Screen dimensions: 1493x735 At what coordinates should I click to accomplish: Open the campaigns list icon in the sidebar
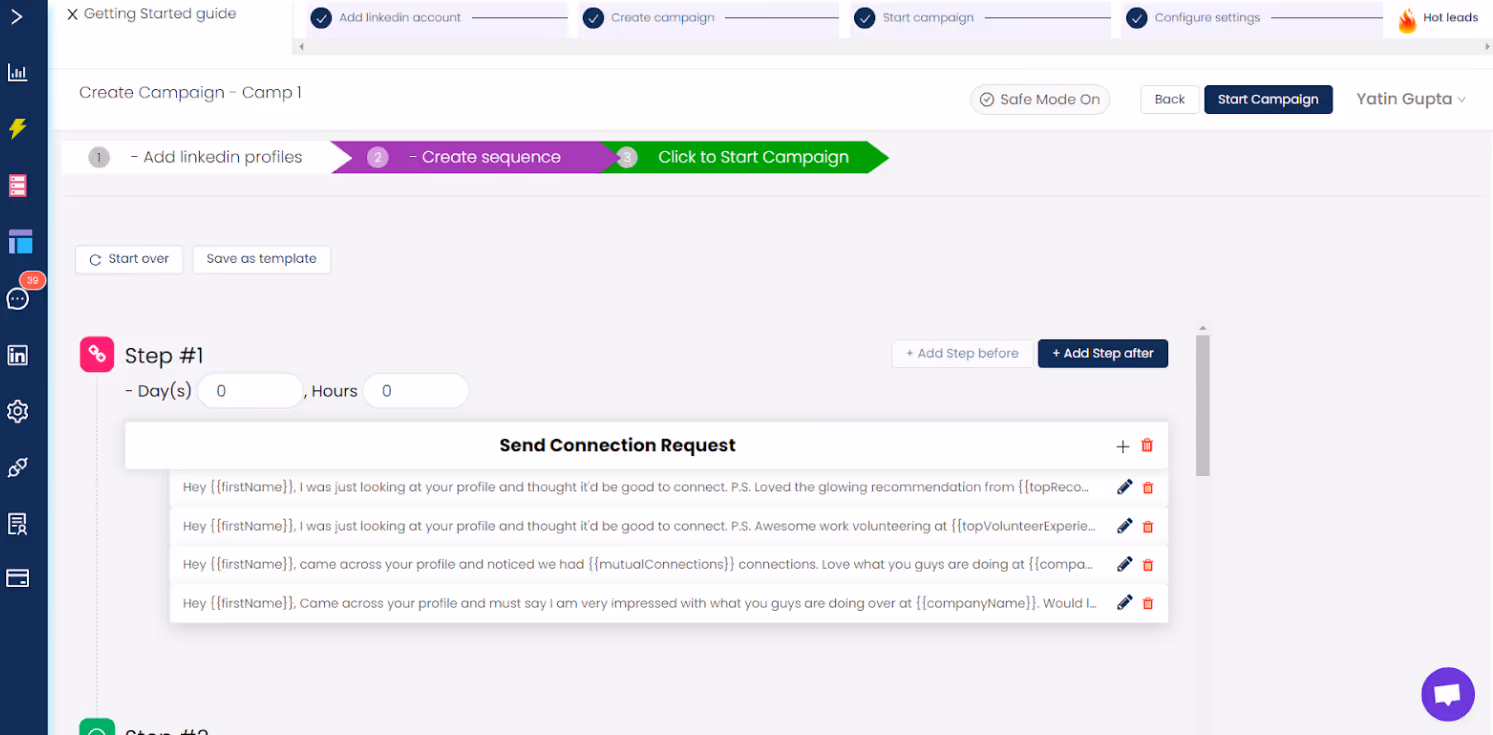17,185
